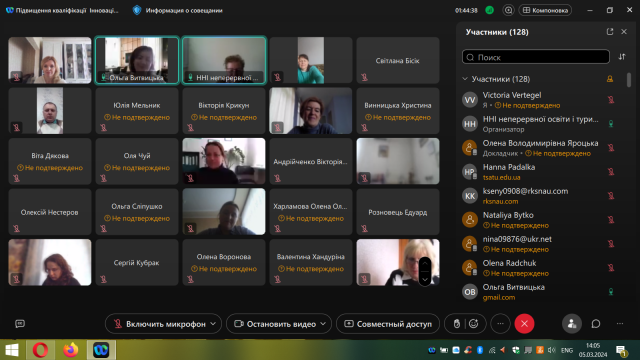Click Остановить видео button
This screenshot has height=360, width=640.
[x=276, y=324]
